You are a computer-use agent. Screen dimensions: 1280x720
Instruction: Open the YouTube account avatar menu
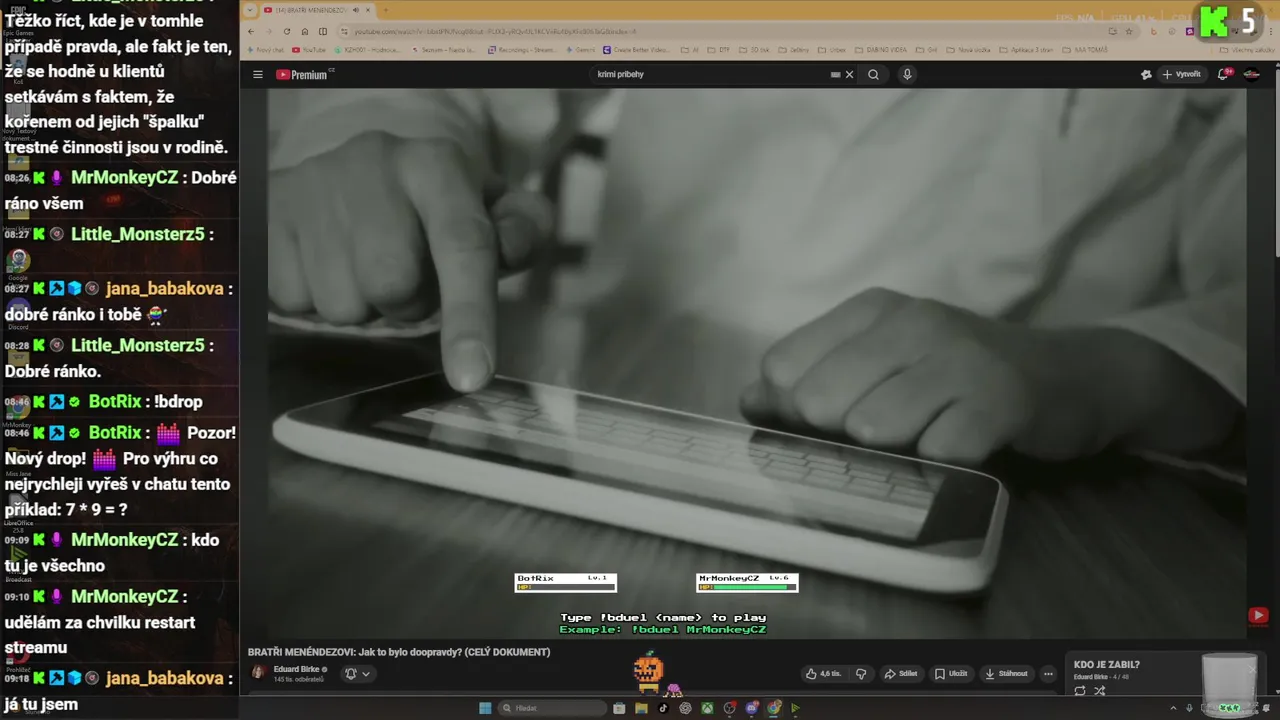click(1252, 74)
